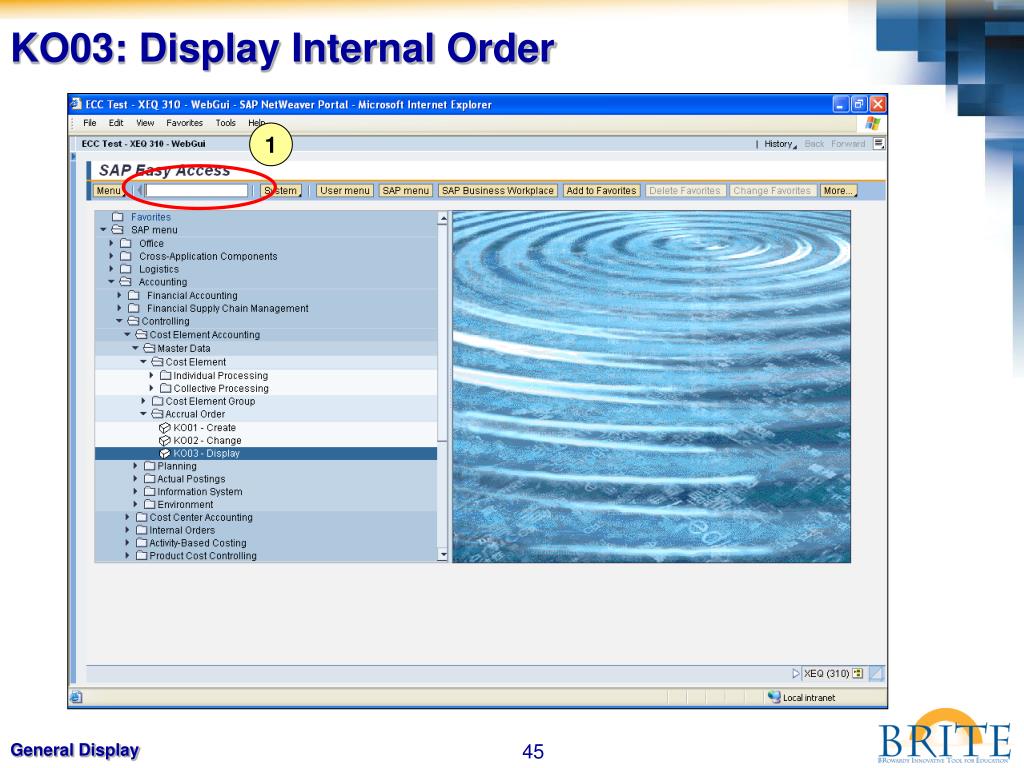The width and height of the screenshot is (1024, 768).
Task: Click the Windows flag logo in the menu bar
Action: pos(872,123)
